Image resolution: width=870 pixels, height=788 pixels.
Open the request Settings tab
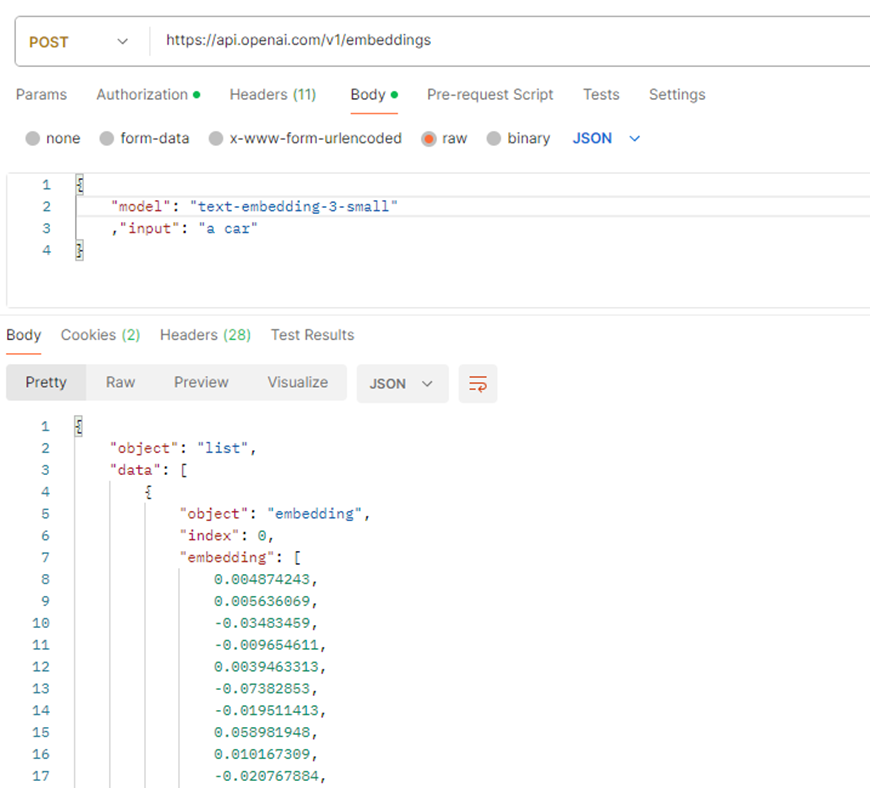pyautogui.click(x=677, y=95)
